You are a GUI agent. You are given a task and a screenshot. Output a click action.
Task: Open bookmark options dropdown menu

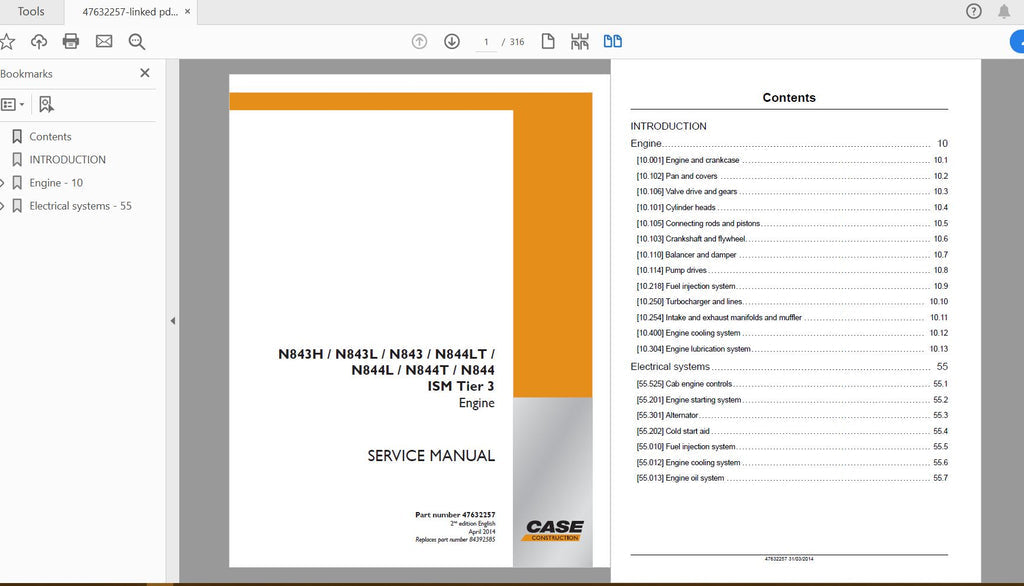[x=12, y=105]
